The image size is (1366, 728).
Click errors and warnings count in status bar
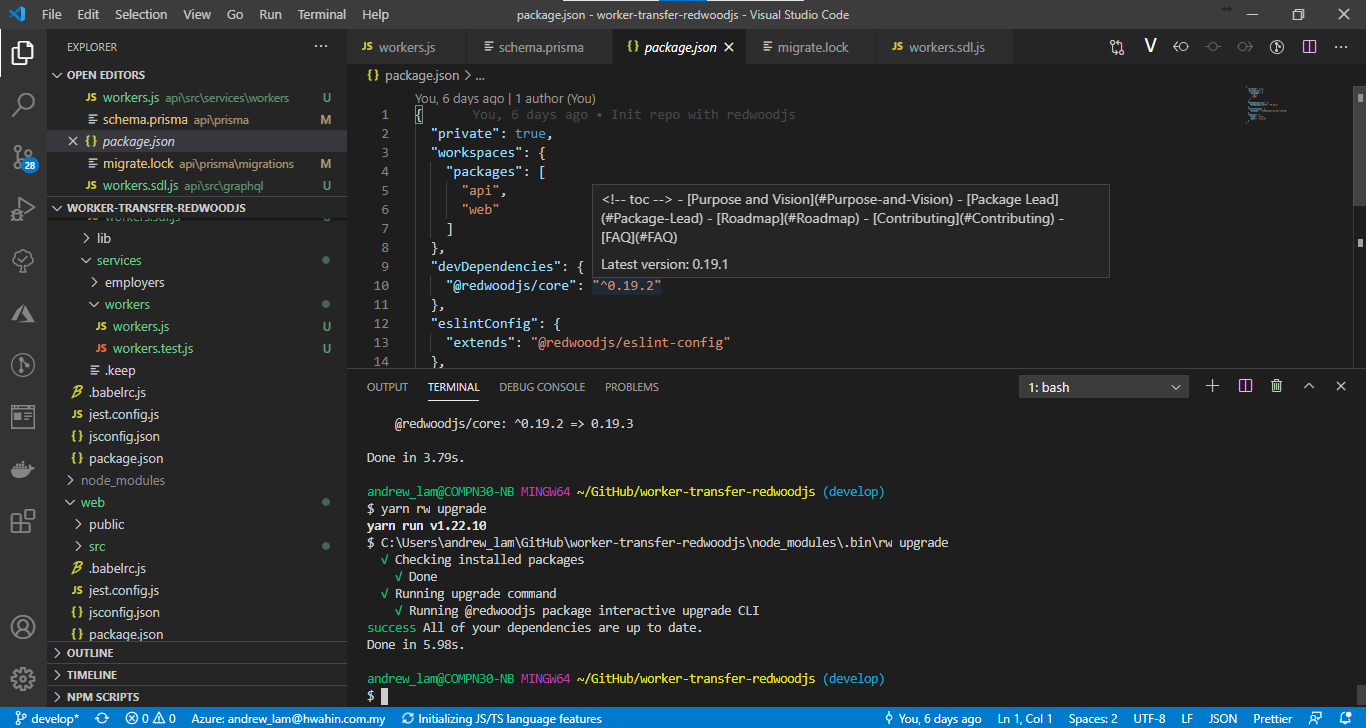(x=150, y=718)
